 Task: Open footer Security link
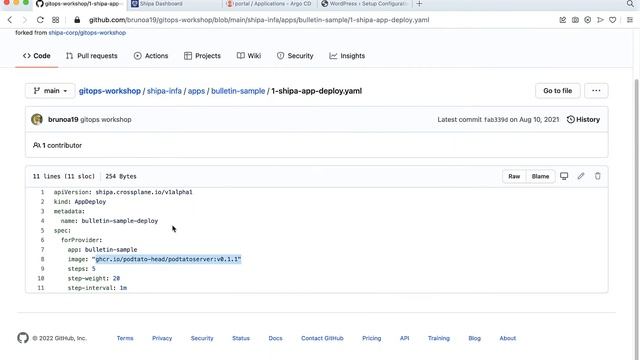[202, 338]
